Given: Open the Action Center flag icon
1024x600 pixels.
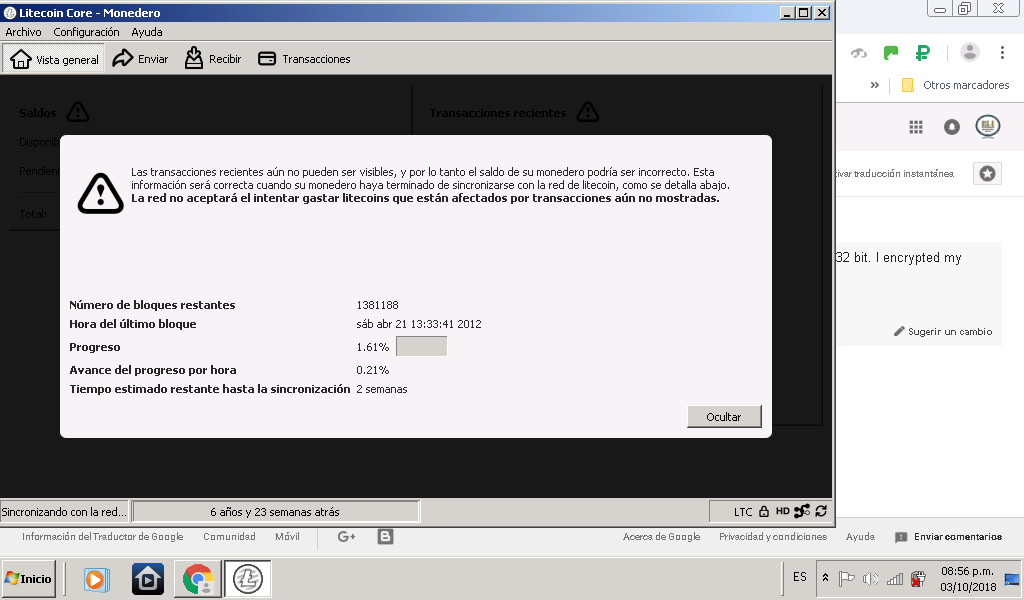Looking at the screenshot, I should pos(846,578).
